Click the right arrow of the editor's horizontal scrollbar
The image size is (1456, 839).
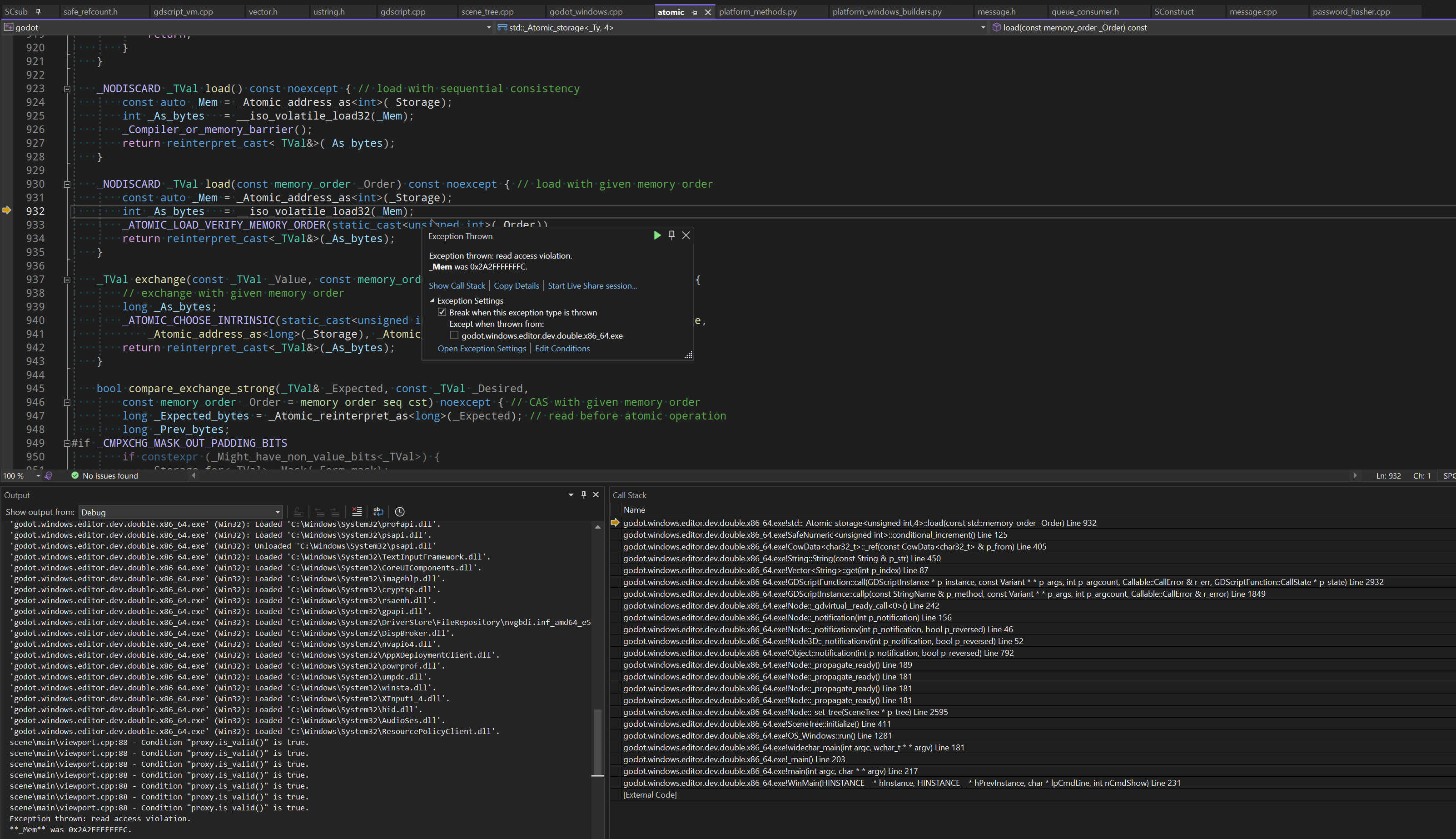pos(1355,475)
